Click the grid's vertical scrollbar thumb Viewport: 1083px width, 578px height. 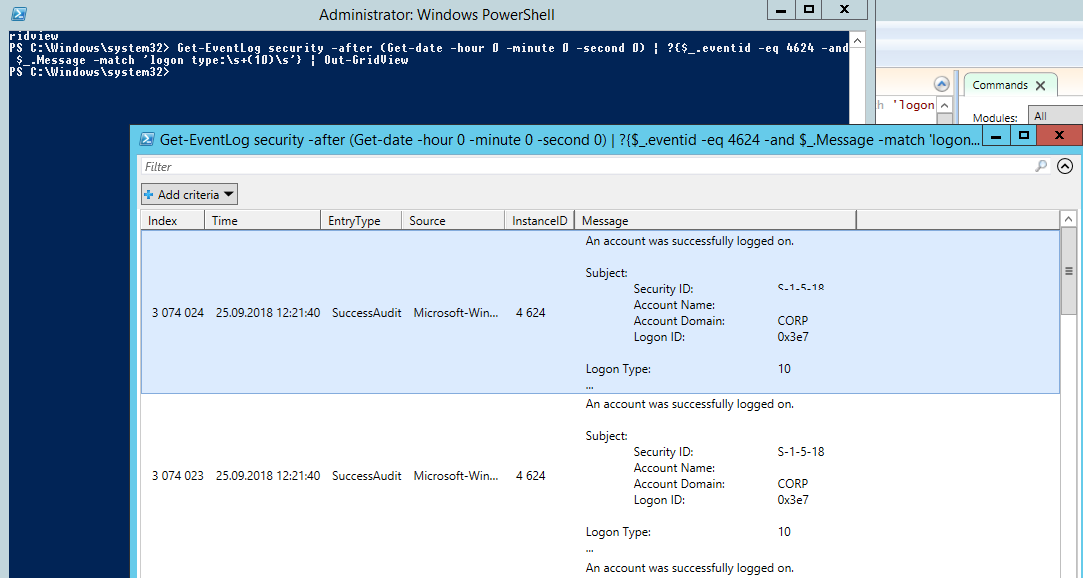point(1069,272)
